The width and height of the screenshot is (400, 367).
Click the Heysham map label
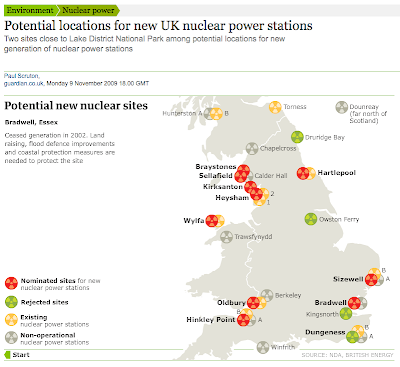coord(232,198)
